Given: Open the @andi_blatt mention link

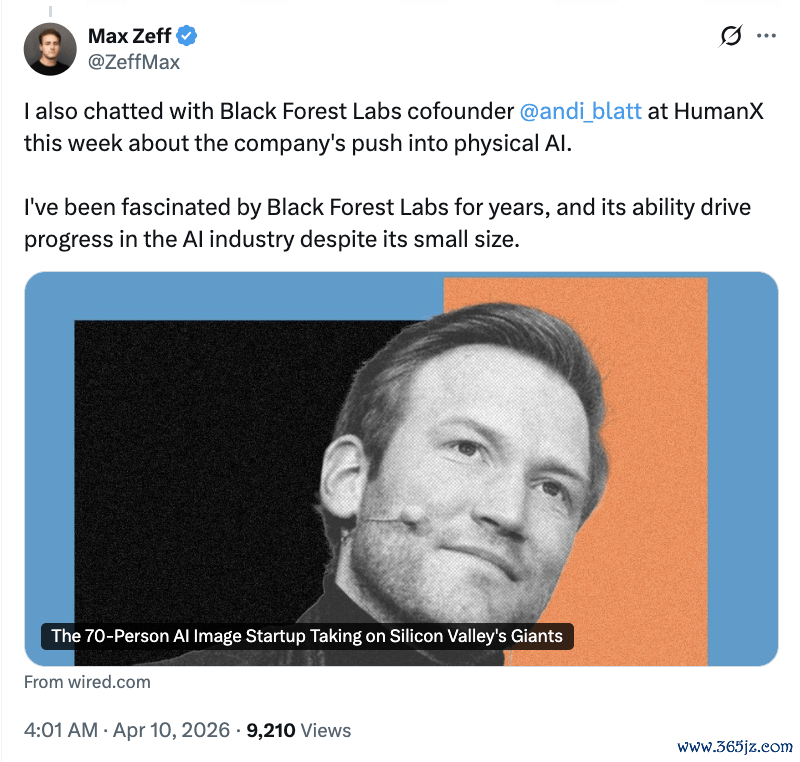Looking at the screenshot, I should click(580, 111).
